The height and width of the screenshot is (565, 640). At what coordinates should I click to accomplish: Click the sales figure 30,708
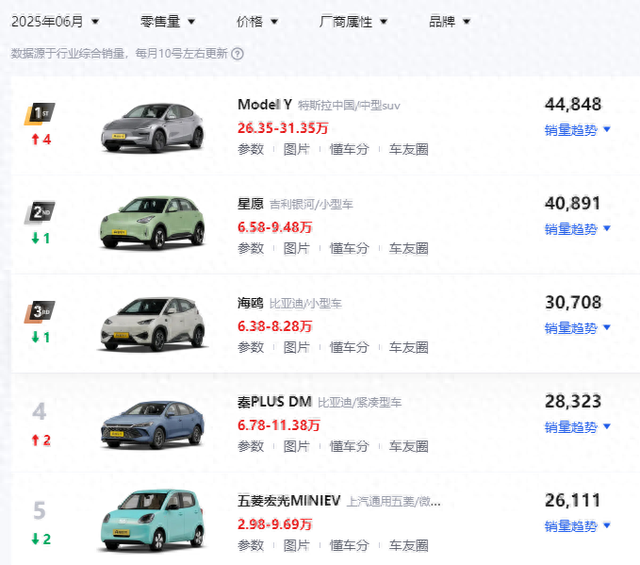[573, 303]
